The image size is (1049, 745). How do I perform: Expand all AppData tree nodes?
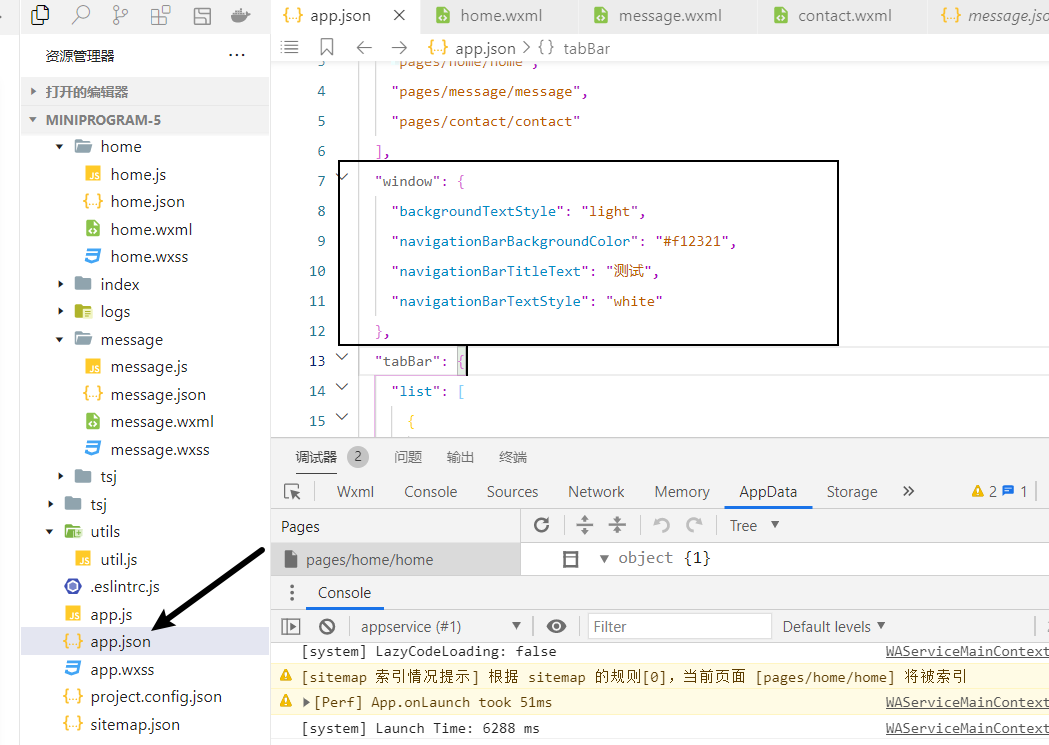(585, 525)
